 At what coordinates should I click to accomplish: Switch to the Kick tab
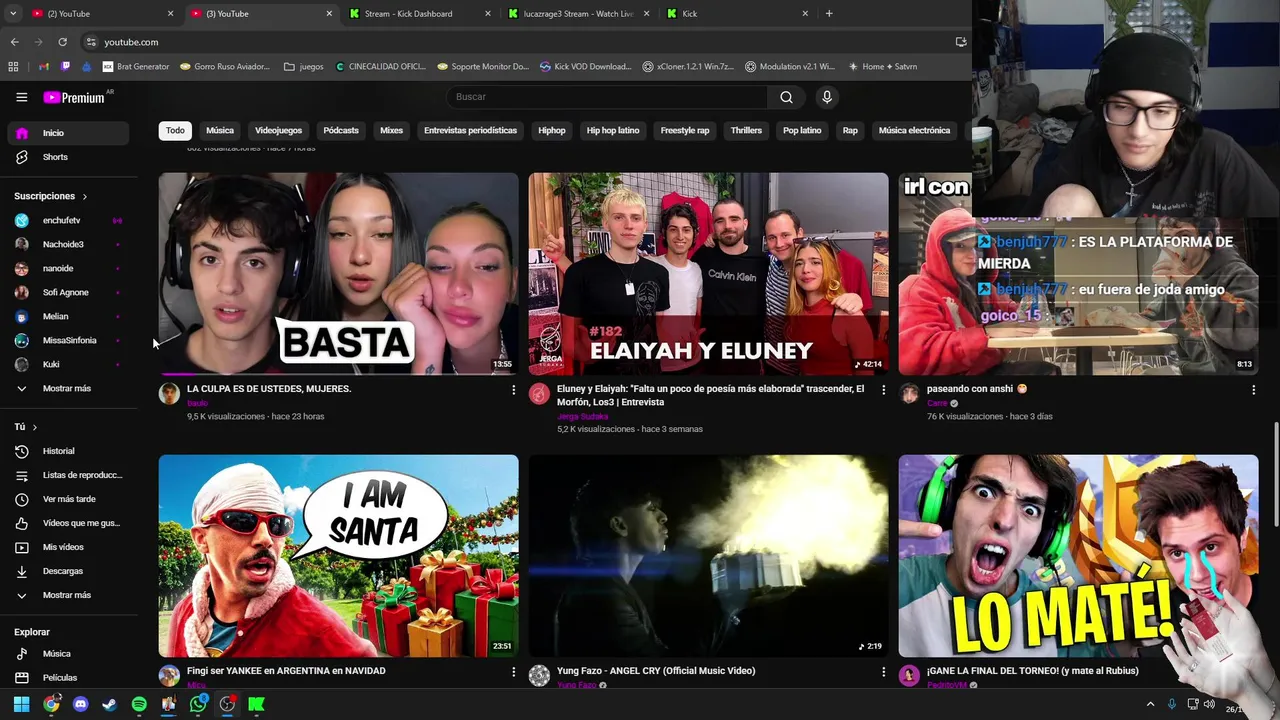pyautogui.click(x=737, y=14)
